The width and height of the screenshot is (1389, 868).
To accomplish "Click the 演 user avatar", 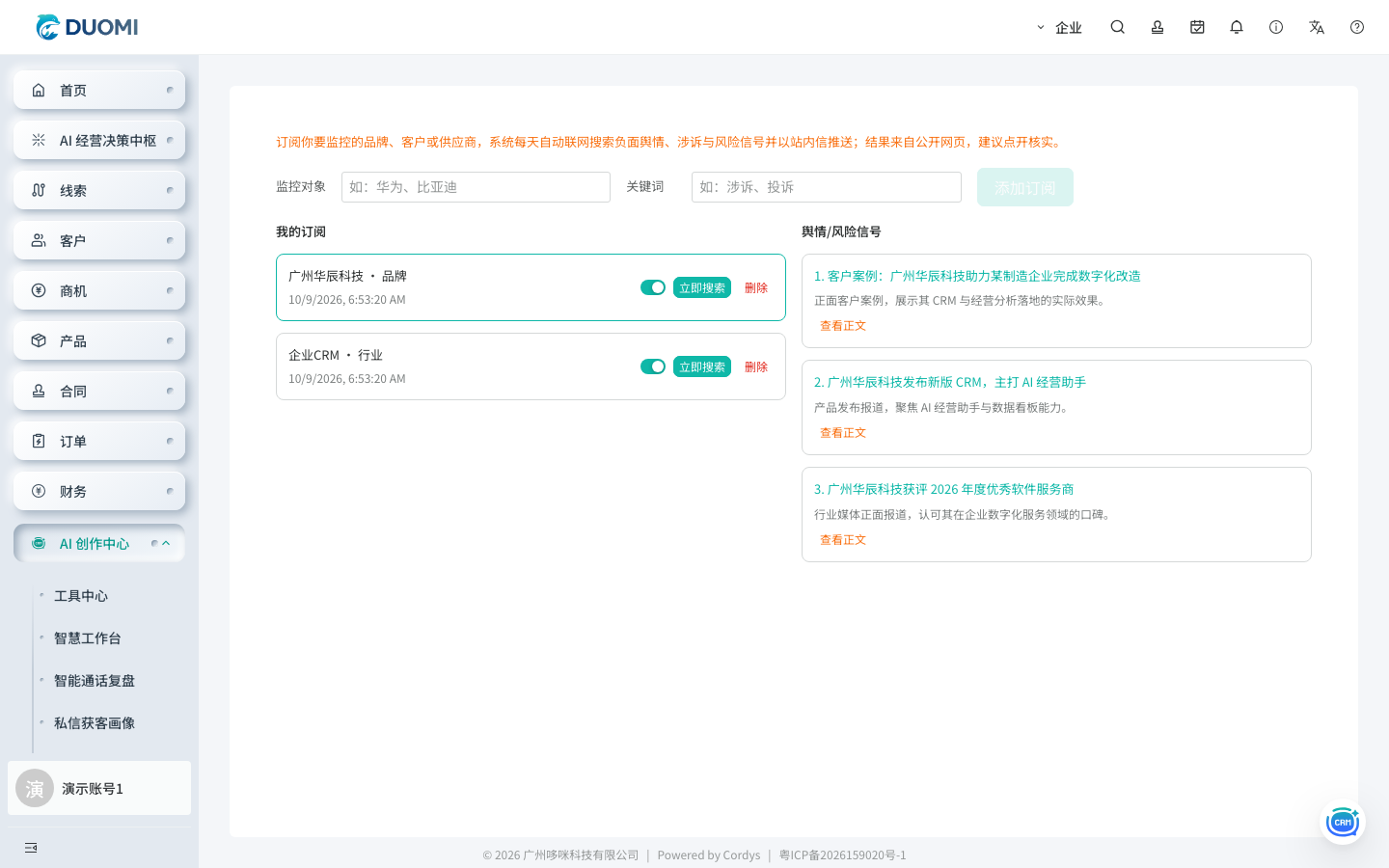I will [35, 788].
